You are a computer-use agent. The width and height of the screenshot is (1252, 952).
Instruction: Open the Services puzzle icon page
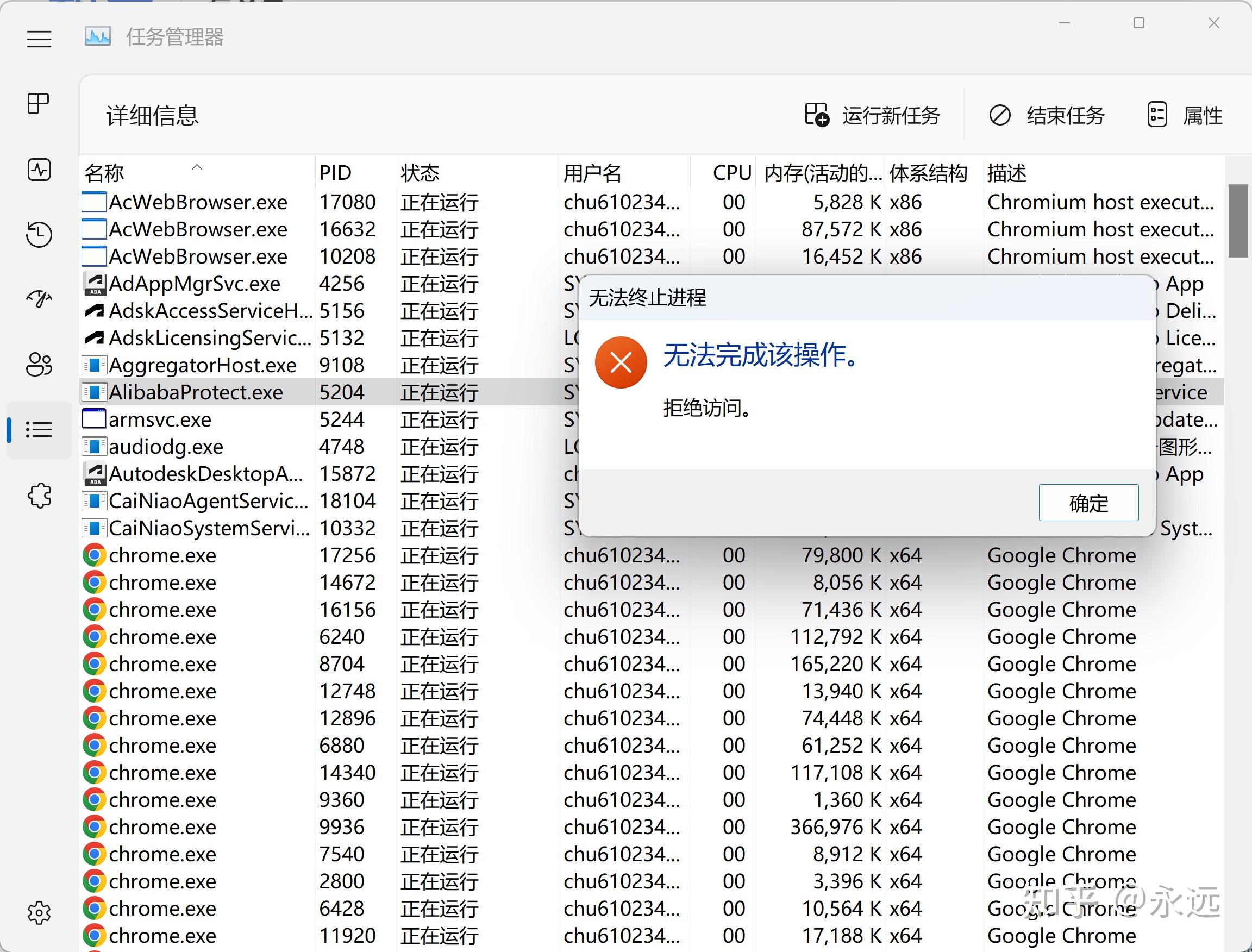pyautogui.click(x=39, y=495)
